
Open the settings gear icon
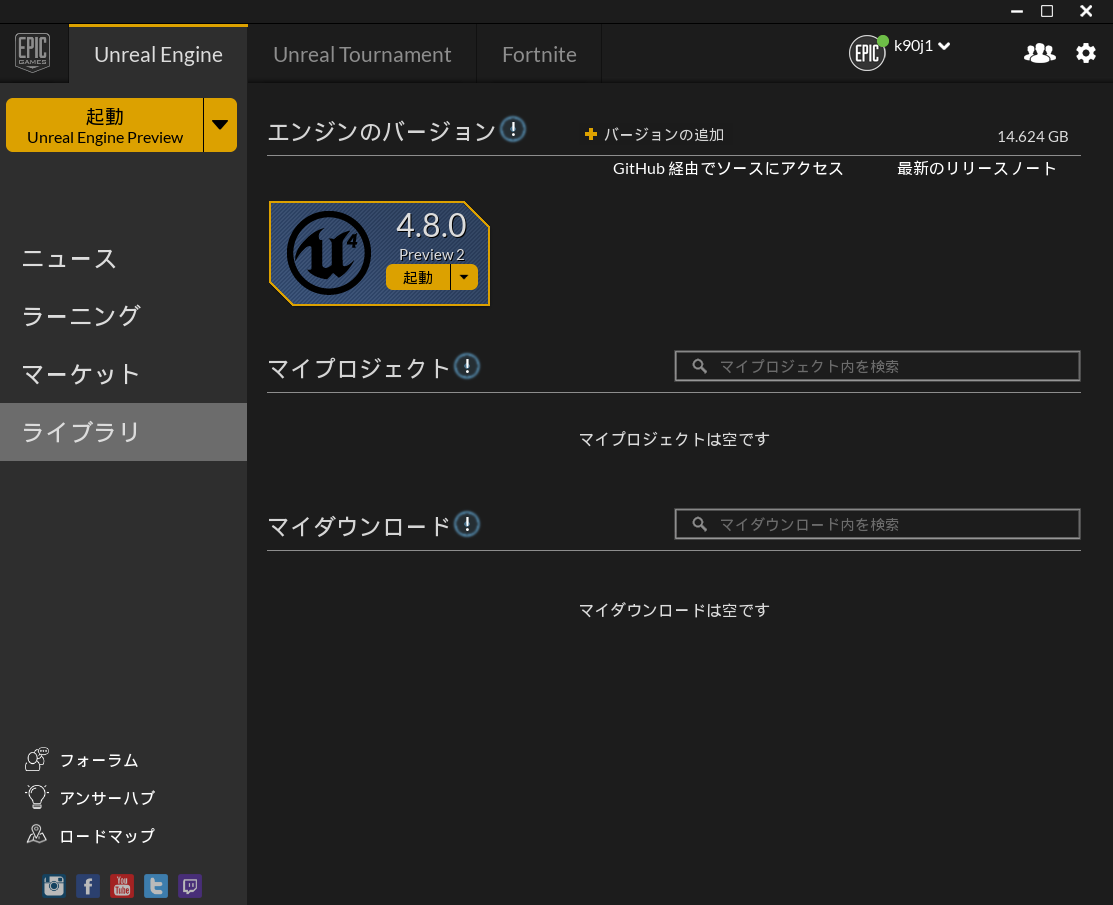[1085, 53]
